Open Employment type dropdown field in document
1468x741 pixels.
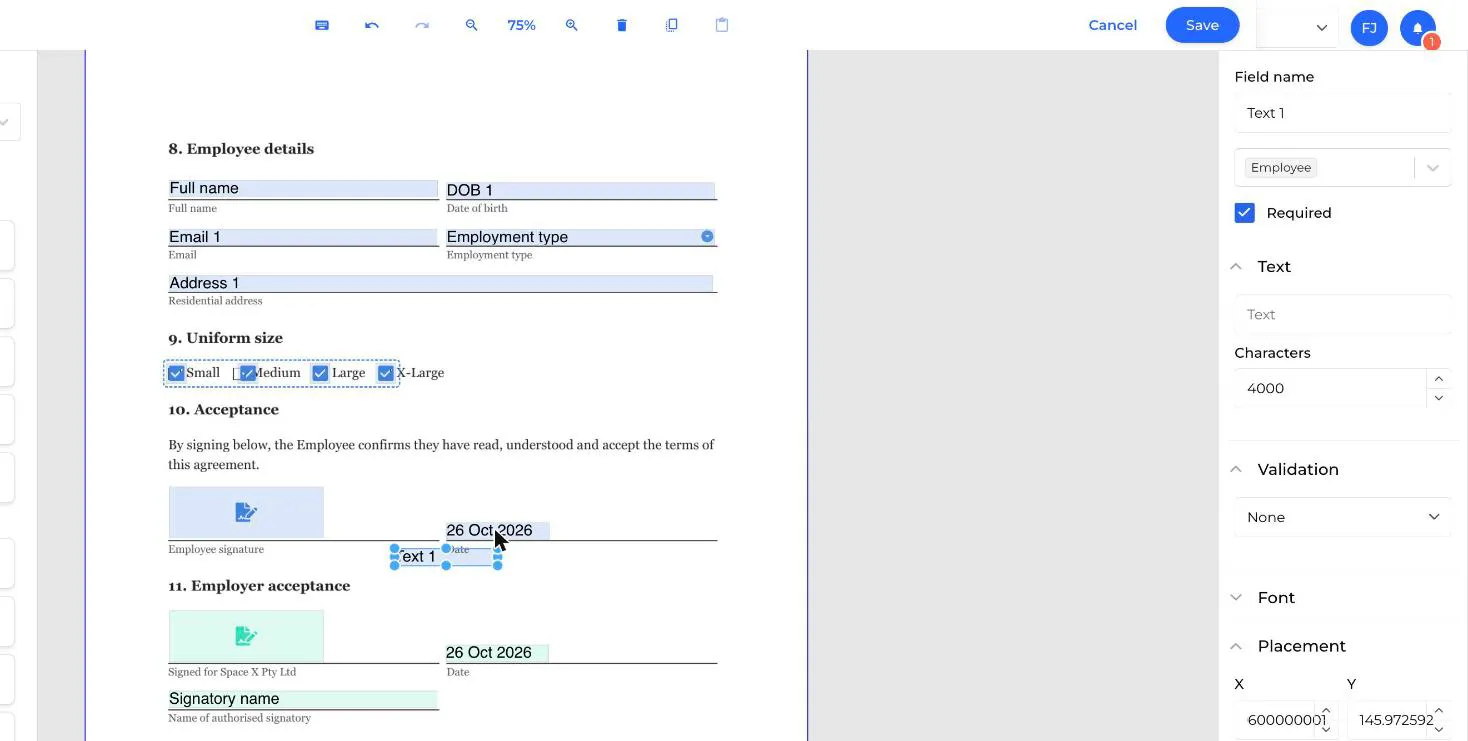tap(581, 237)
